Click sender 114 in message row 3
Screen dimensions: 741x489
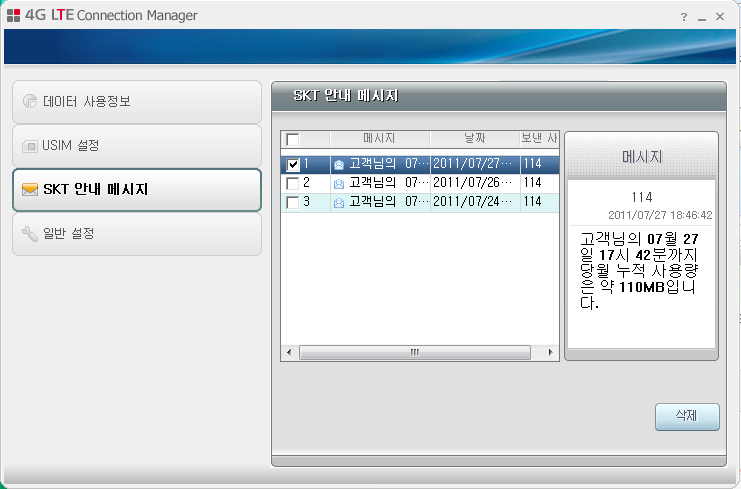pos(533,202)
